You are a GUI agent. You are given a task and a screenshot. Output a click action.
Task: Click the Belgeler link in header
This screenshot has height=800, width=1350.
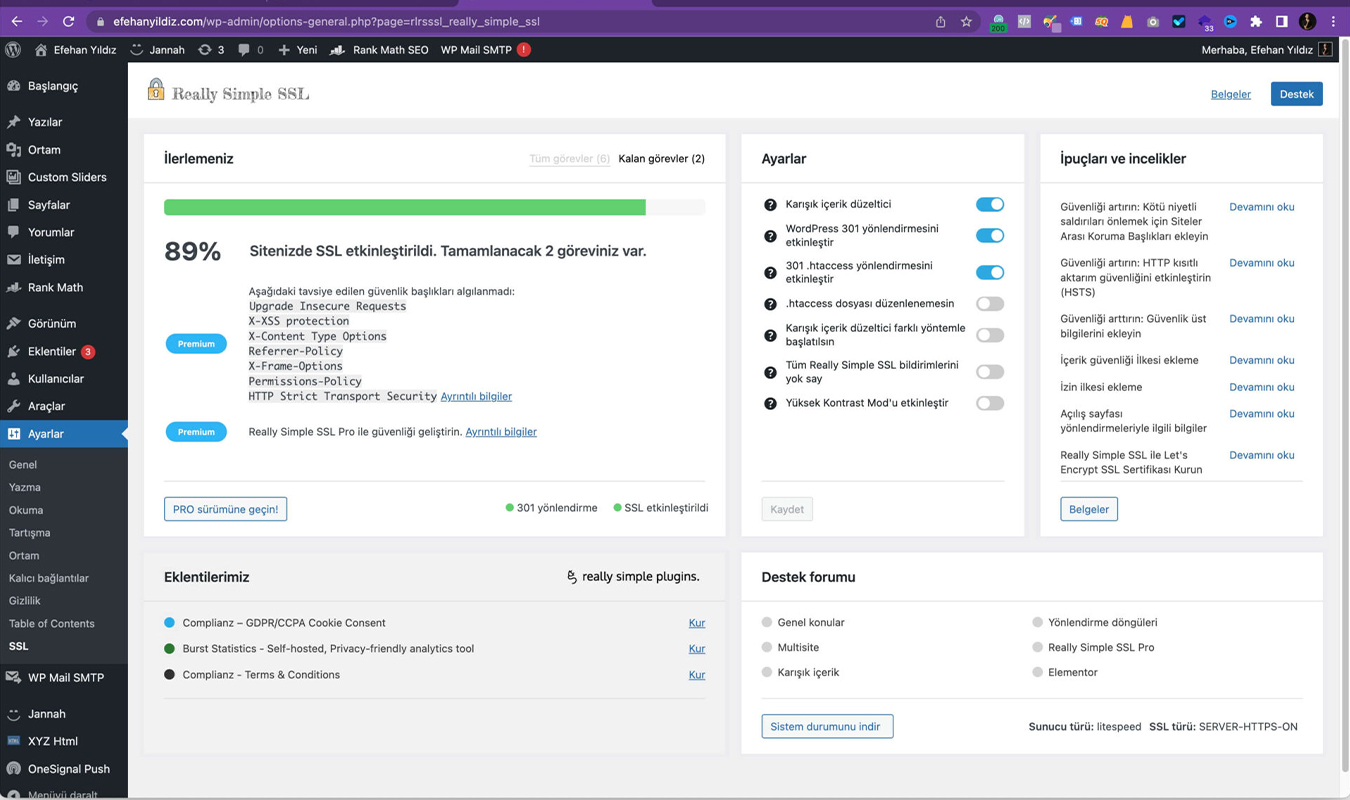1230,94
